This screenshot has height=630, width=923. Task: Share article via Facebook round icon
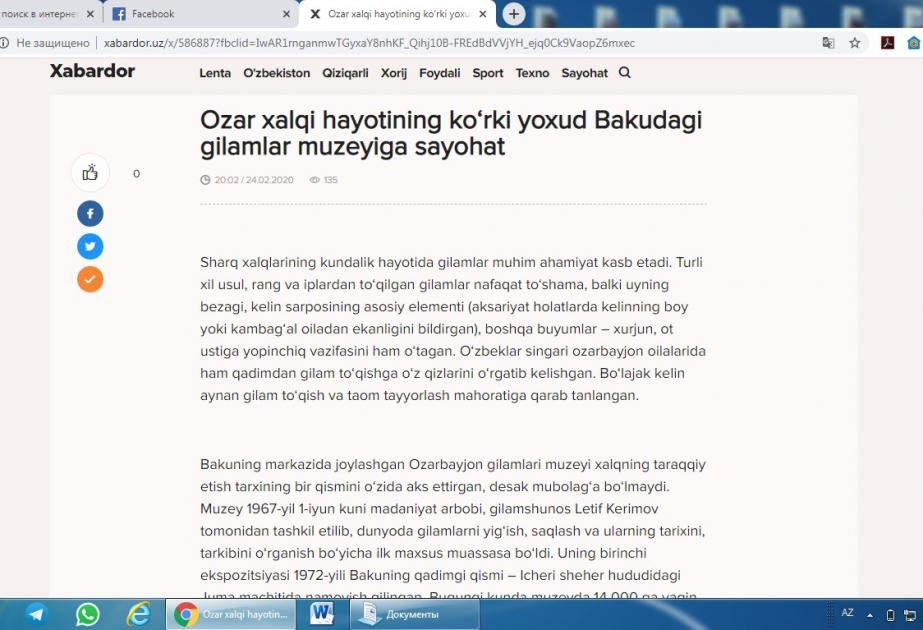pyautogui.click(x=90, y=213)
